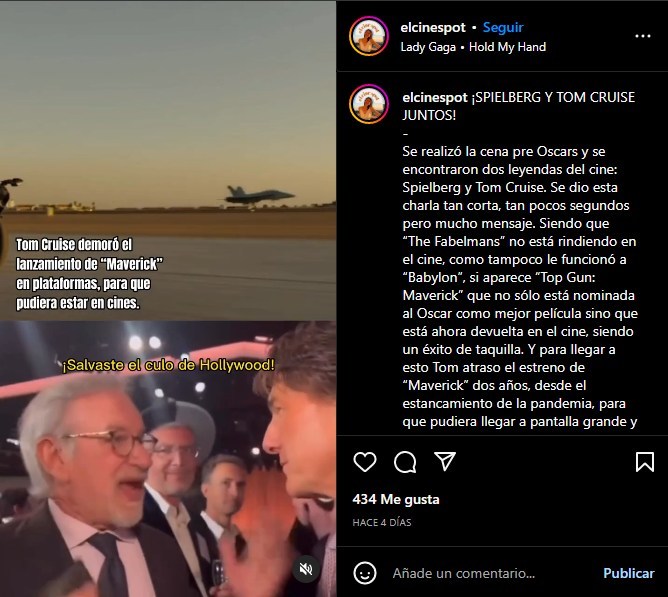Open the three-dot more options menu
This screenshot has height=597, width=668.
click(x=643, y=36)
